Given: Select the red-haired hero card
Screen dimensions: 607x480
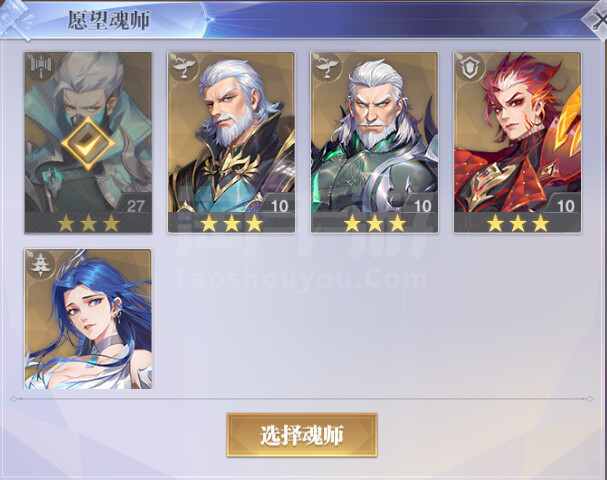Looking at the screenshot, I should (517, 142).
